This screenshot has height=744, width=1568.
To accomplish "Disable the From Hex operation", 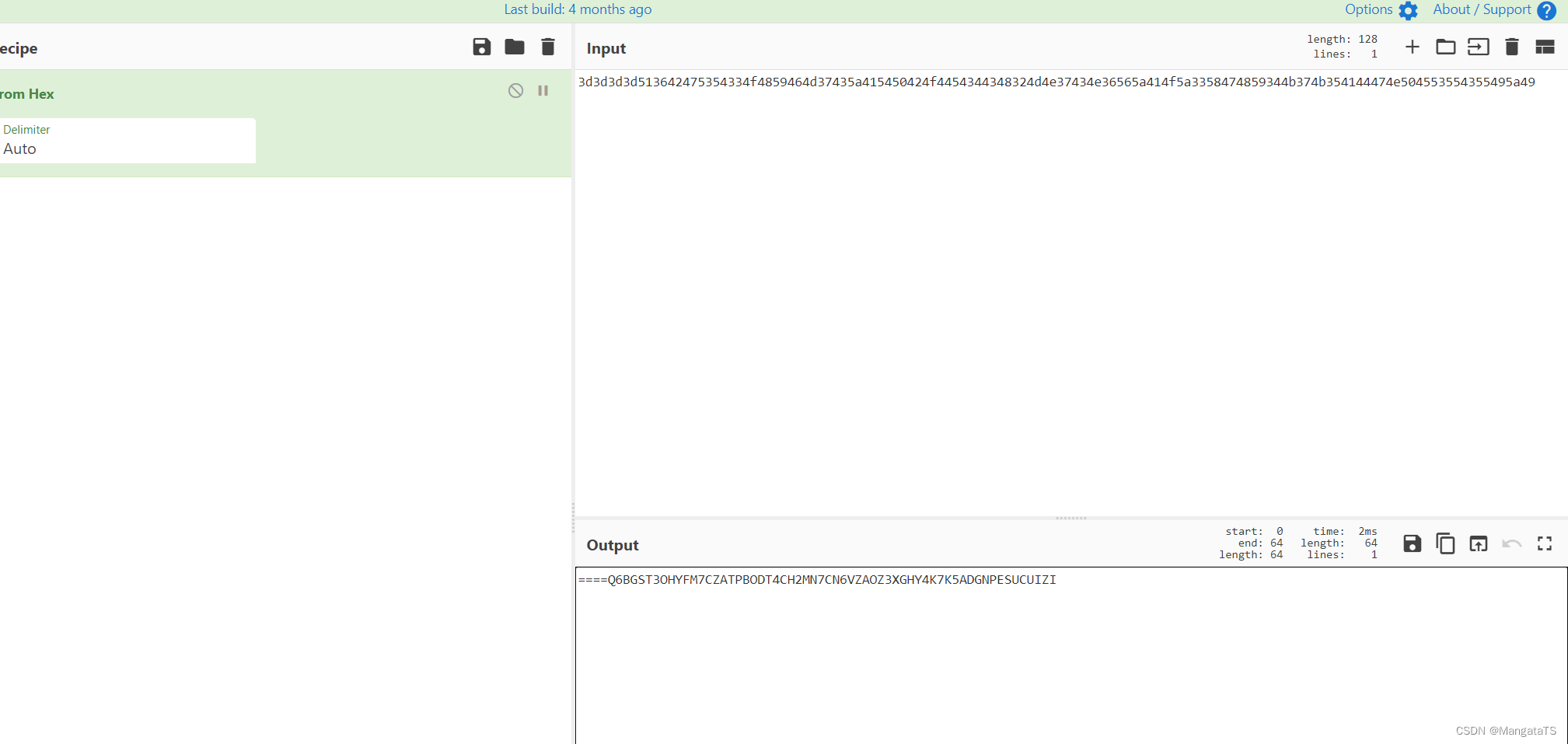I will (515, 91).
